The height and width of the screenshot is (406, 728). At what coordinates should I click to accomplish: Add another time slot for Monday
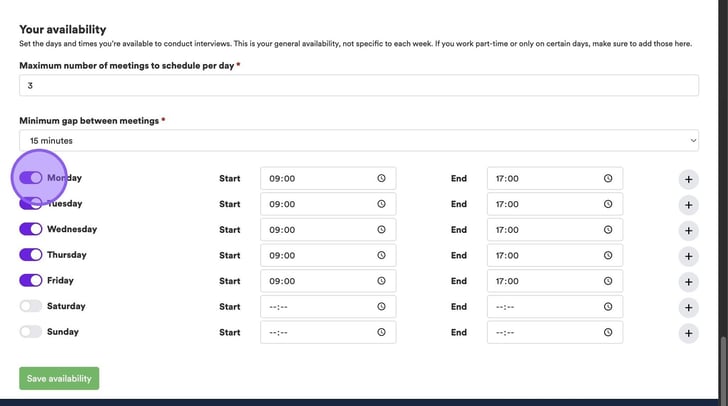688,179
